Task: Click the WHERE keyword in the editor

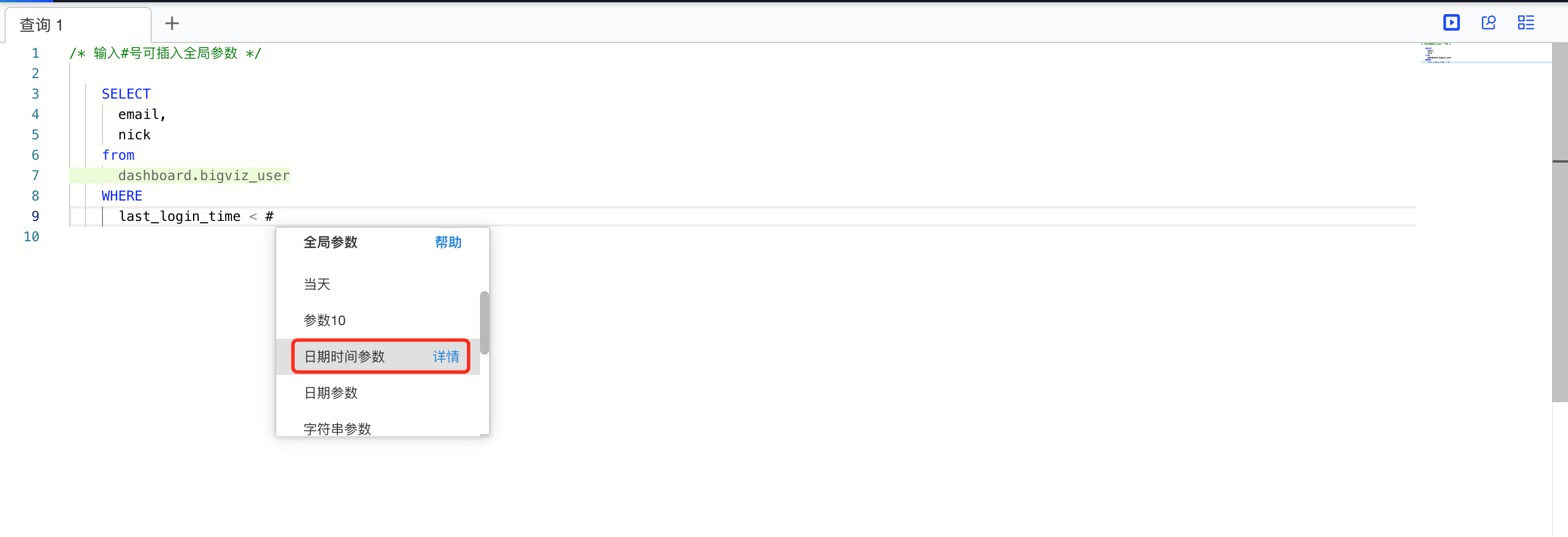Action: pyautogui.click(x=122, y=196)
